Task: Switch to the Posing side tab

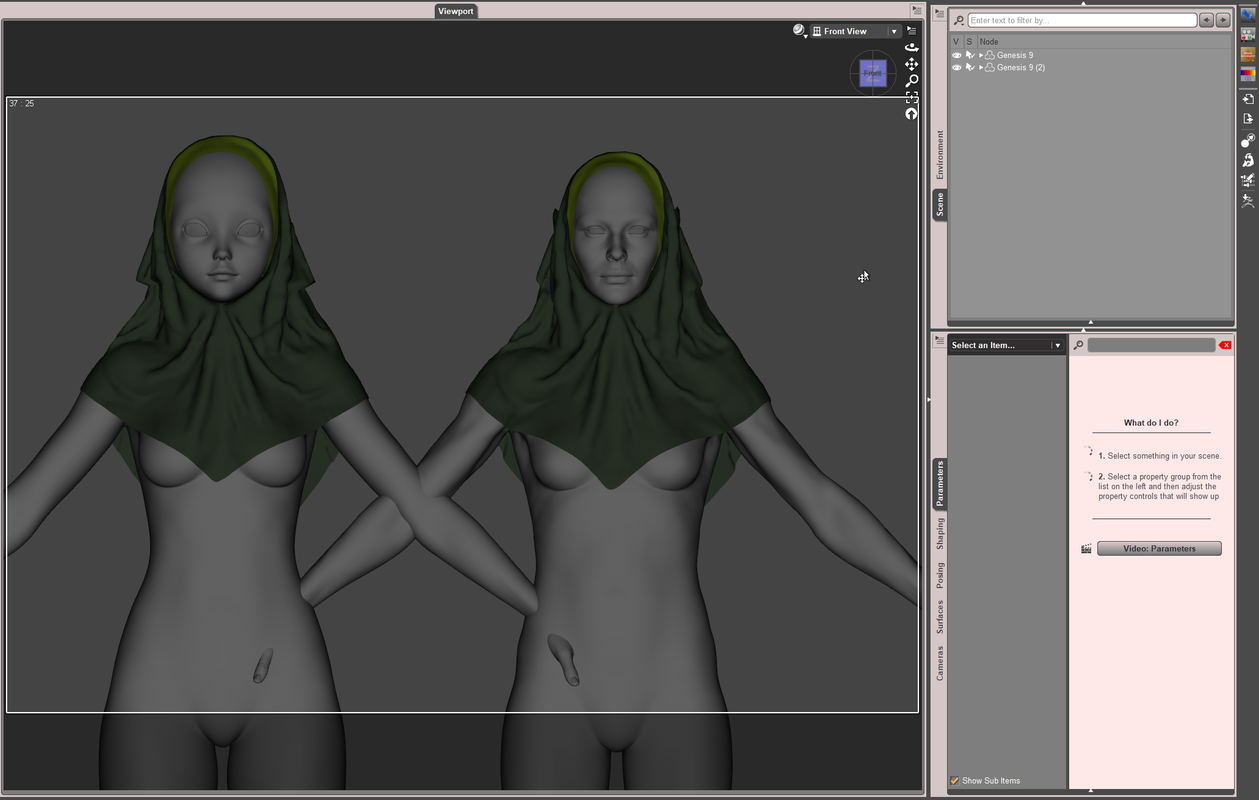Action: (x=940, y=575)
